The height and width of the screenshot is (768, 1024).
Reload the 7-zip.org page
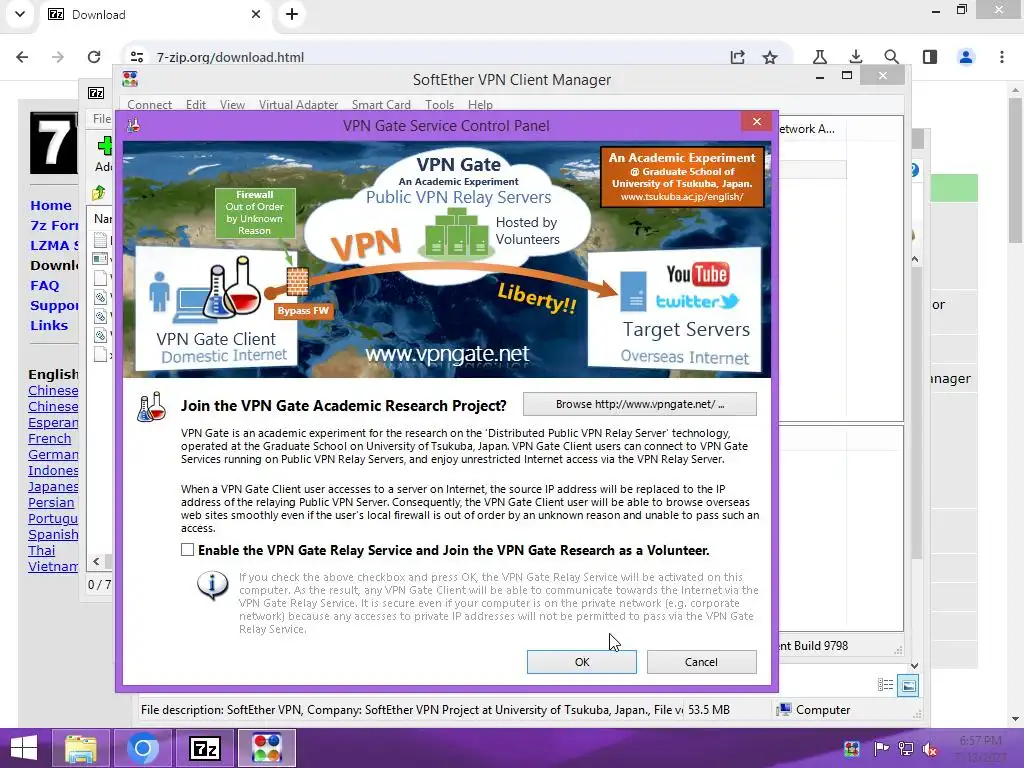pyautogui.click(x=94, y=57)
